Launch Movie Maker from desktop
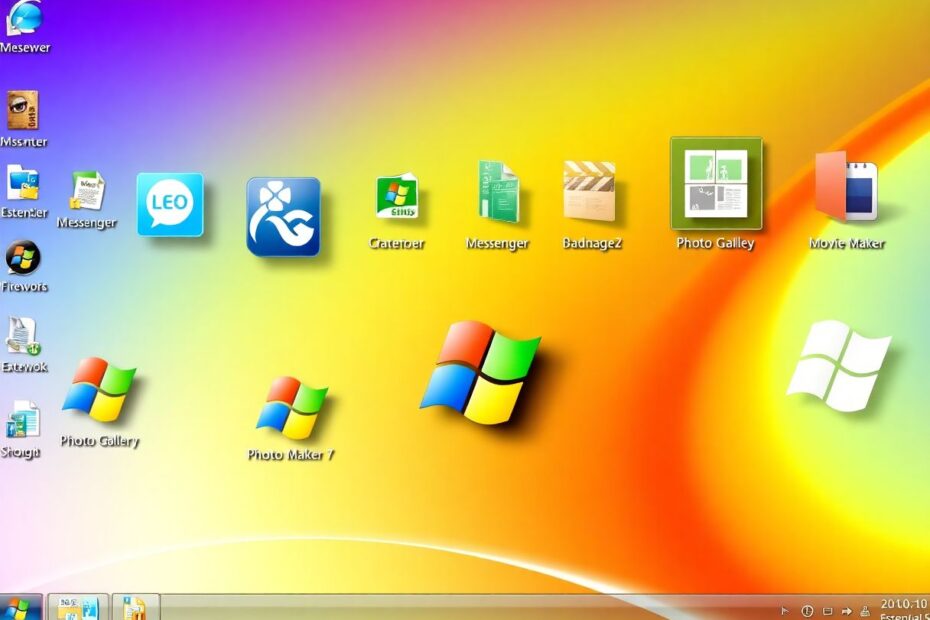Viewport: 930px width, 620px height. (846, 186)
